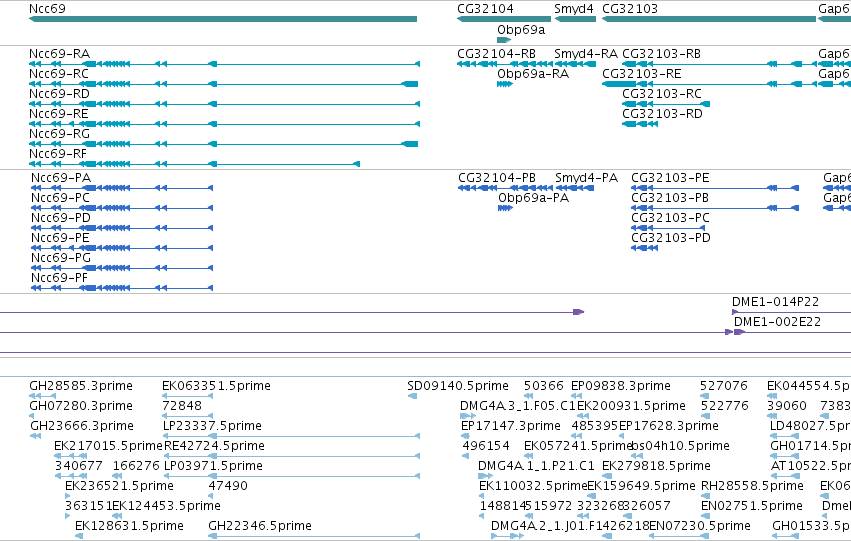Click EST SD09140.5prime
This screenshot has height=541, width=851.
point(458,386)
